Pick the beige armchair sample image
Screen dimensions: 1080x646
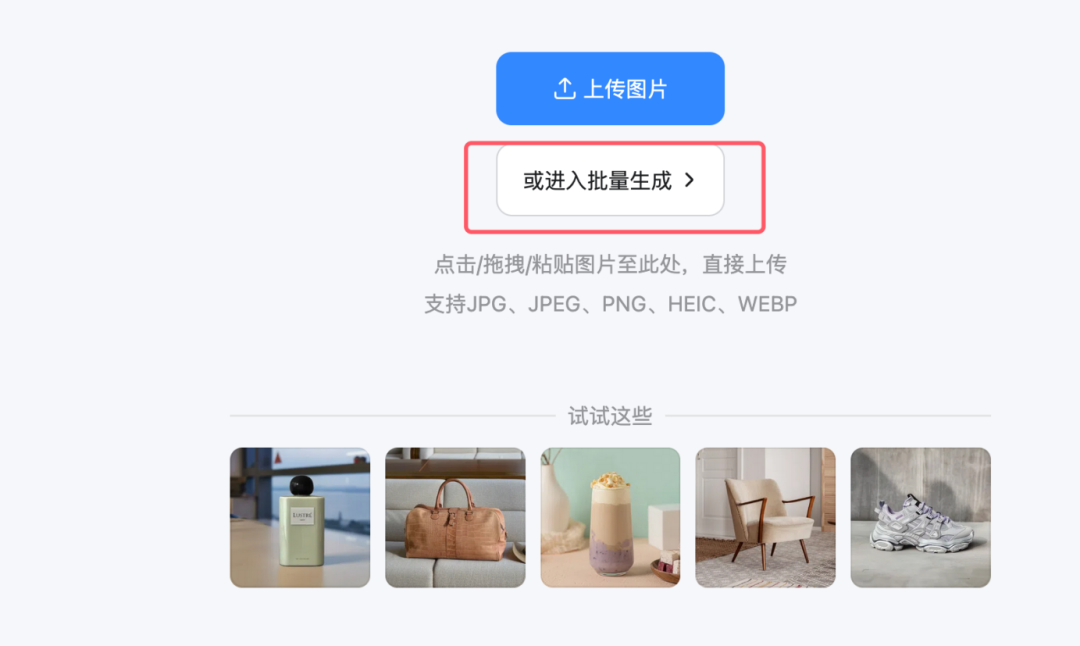[x=765, y=517]
